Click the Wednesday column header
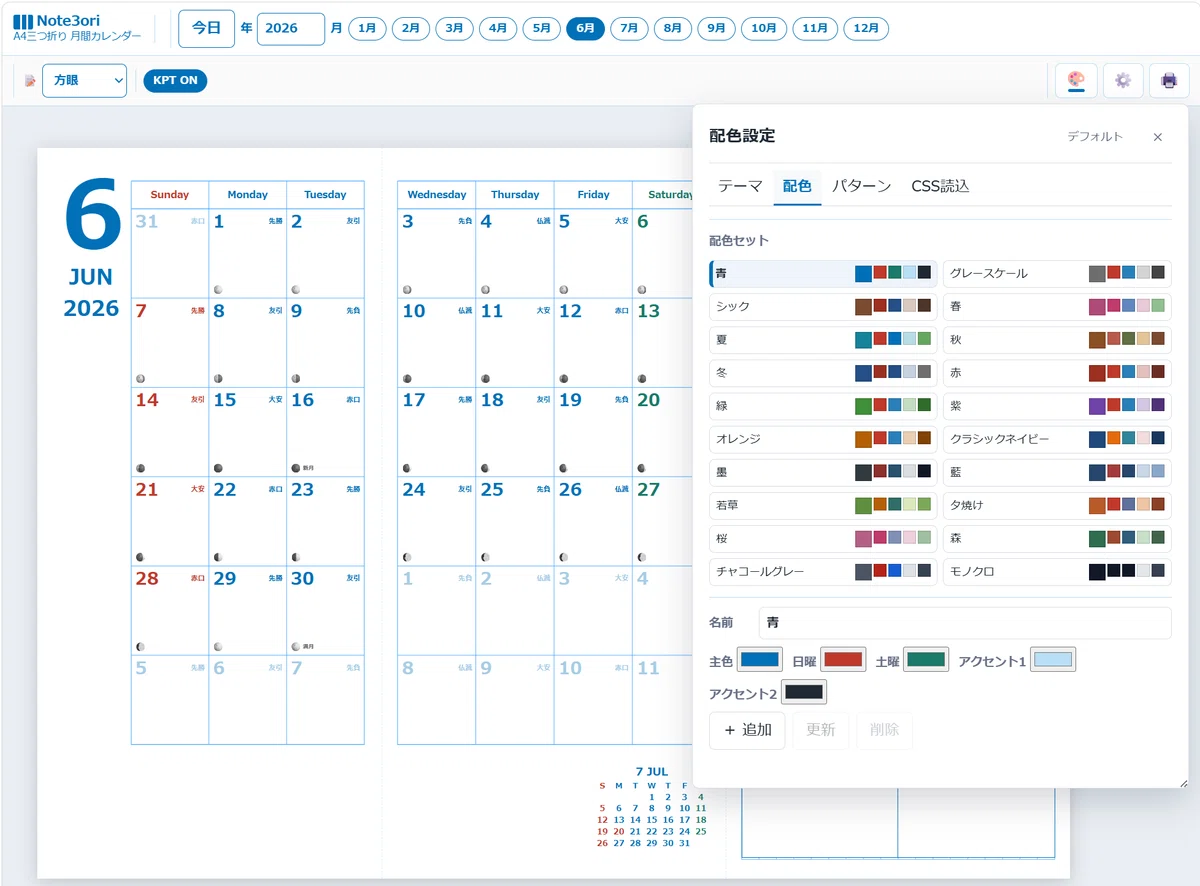The width and height of the screenshot is (1200, 886). point(437,195)
